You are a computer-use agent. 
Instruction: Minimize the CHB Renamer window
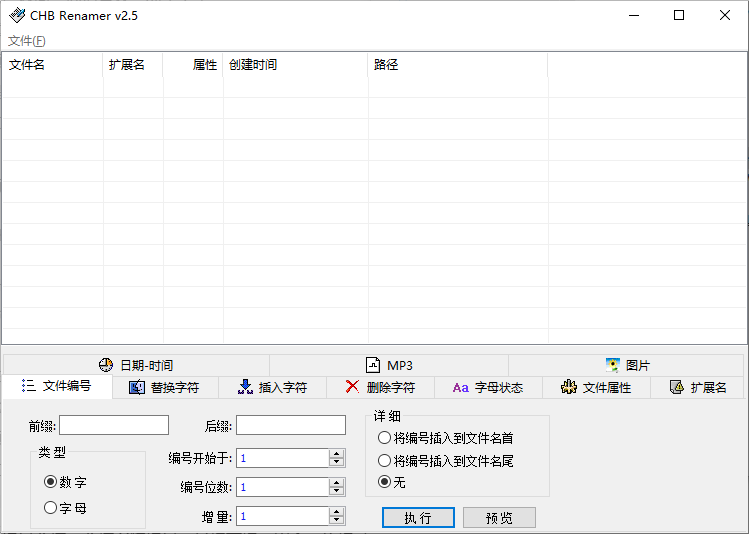634,15
